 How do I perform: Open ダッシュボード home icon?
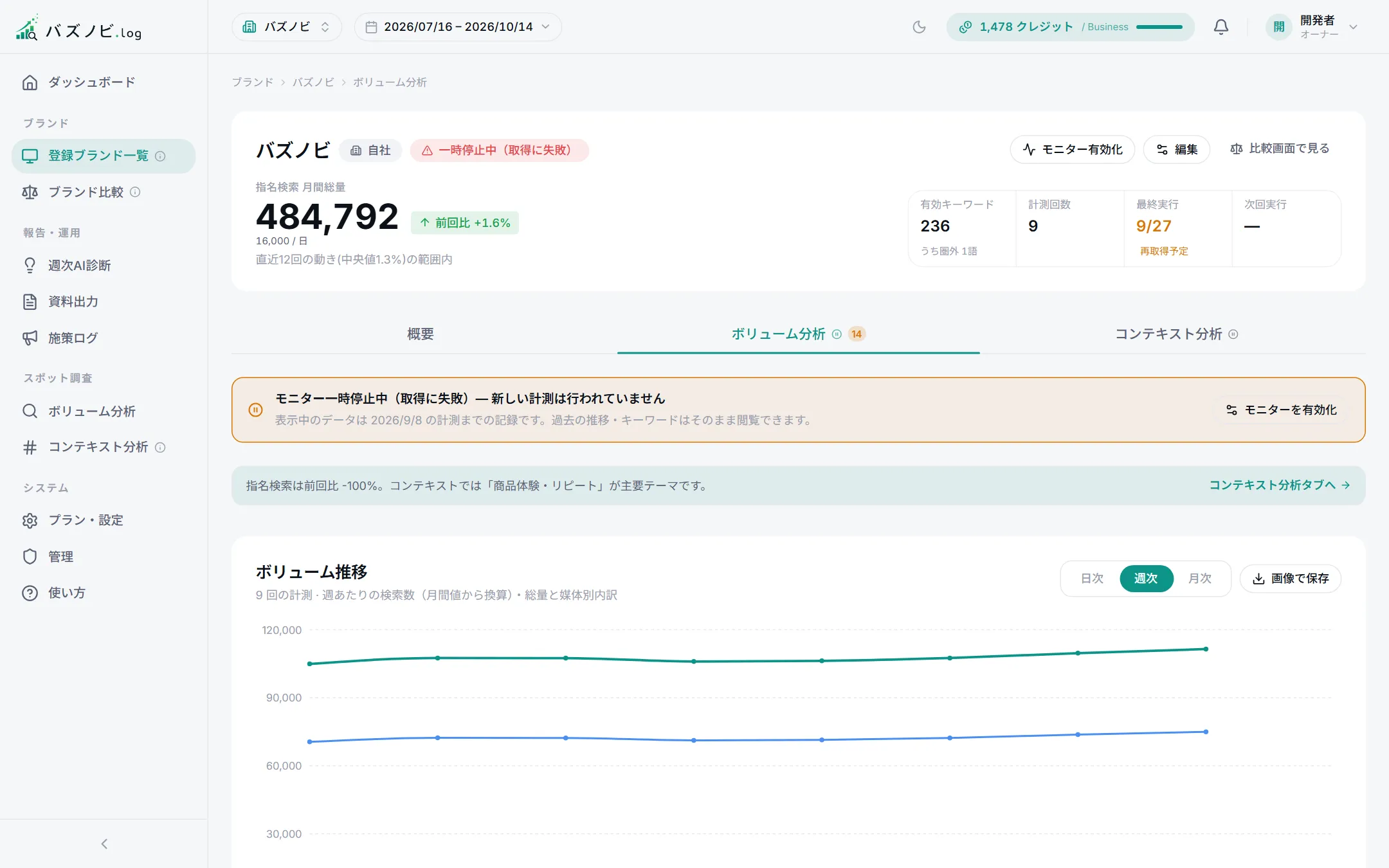tap(30, 82)
